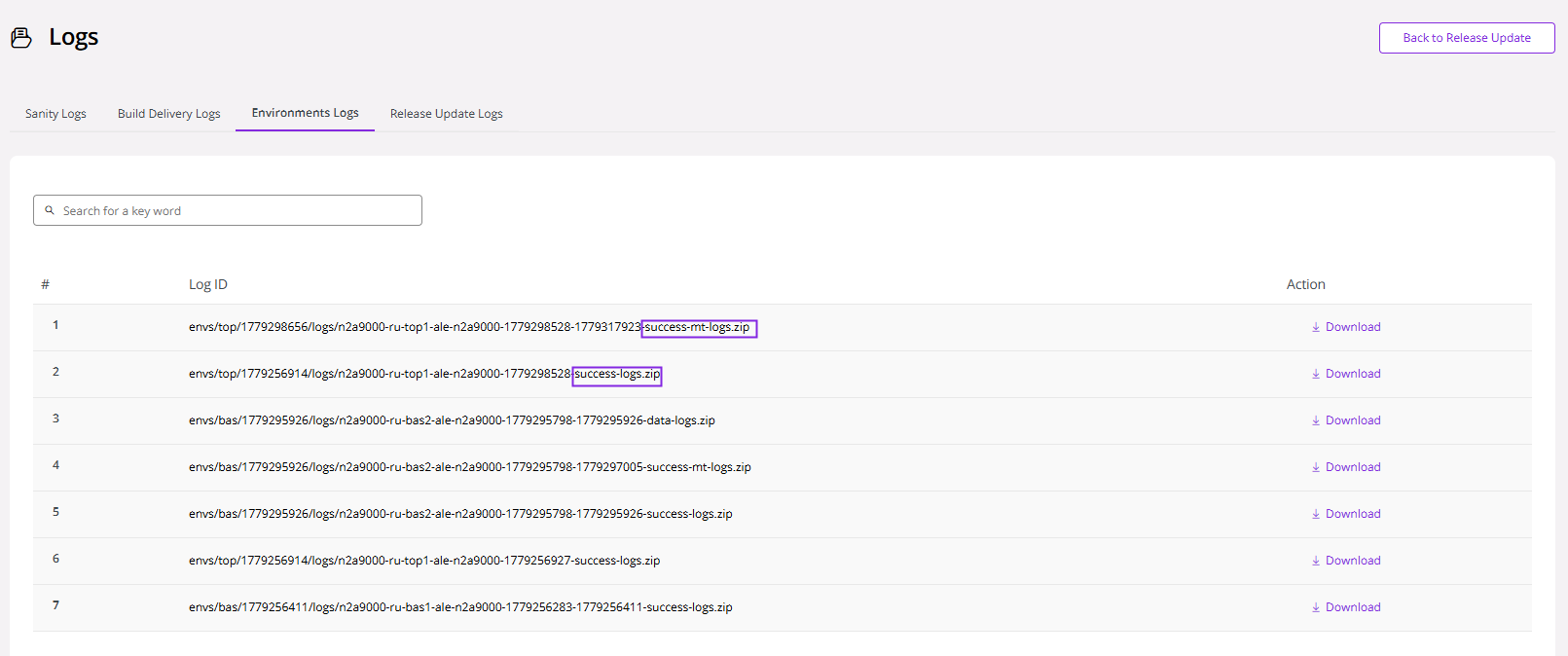This screenshot has width=1568, height=656.
Task: Select log path ending 1779297005-success-mt-logs.zip
Action: click(470, 467)
